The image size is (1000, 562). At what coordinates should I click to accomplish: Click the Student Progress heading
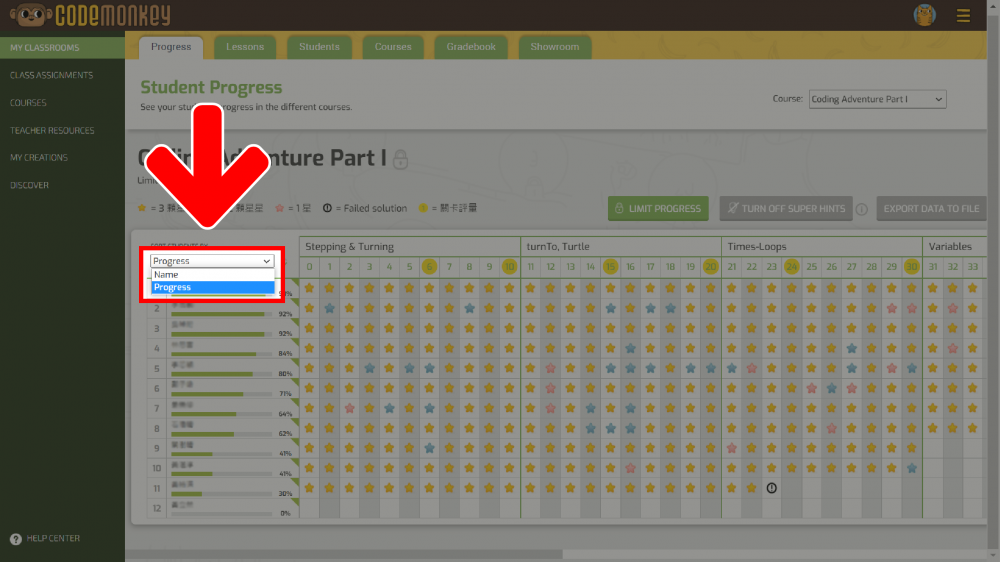(x=211, y=87)
